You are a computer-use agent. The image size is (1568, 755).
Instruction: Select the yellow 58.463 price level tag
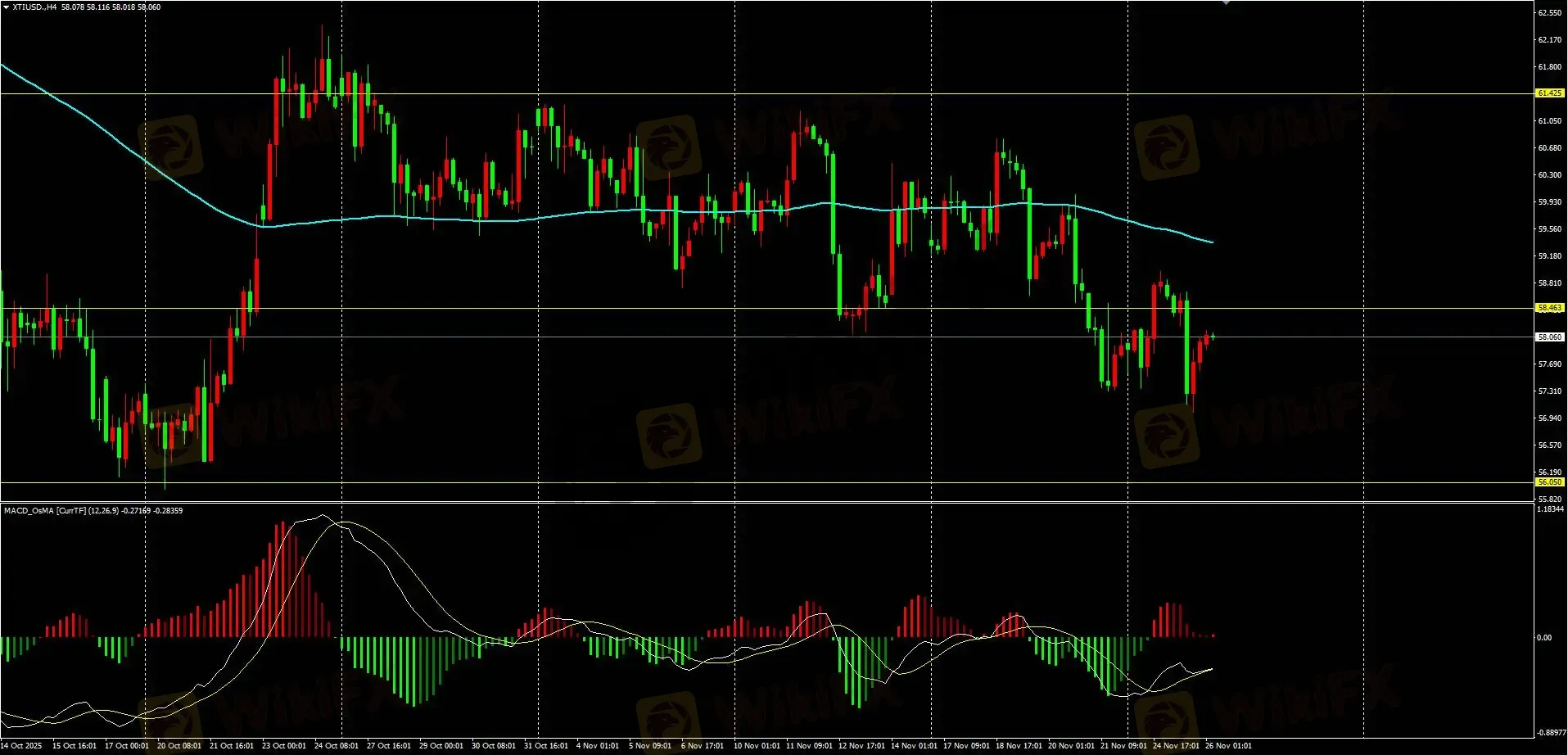[1550, 308]
